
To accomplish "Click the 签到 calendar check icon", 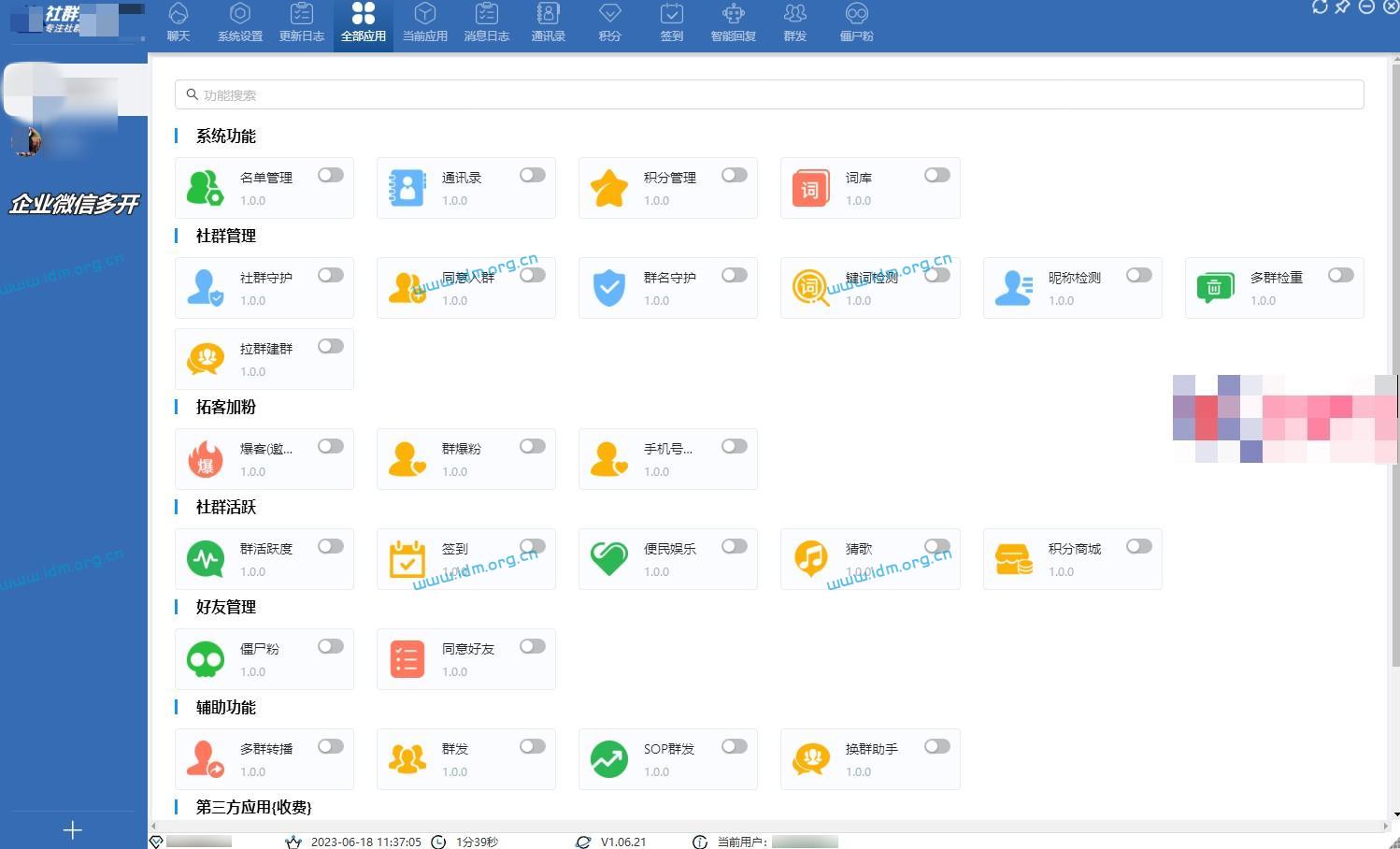I will [x=407, y=559].
